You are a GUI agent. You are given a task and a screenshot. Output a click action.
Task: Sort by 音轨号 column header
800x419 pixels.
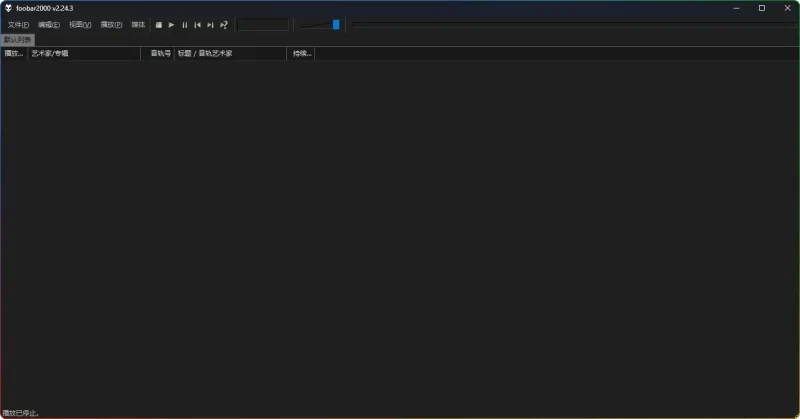(158, 53)
